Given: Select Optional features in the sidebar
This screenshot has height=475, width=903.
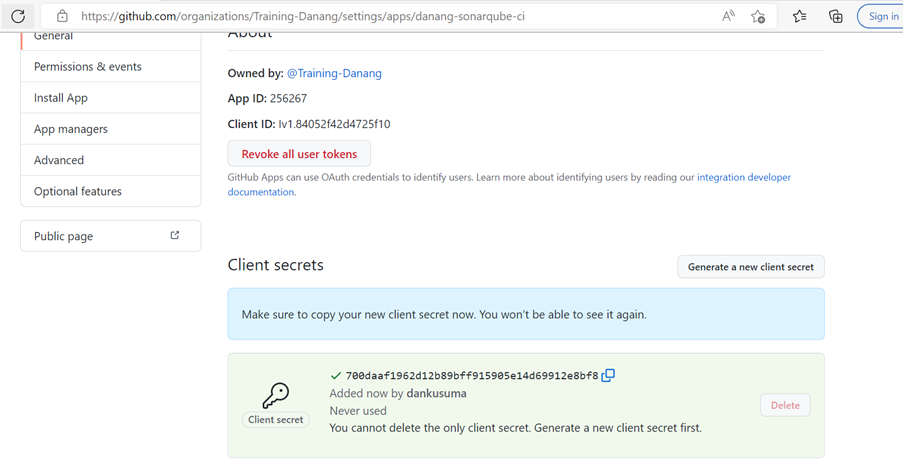Looking at the screenshot, I should [x=111, y=191].
